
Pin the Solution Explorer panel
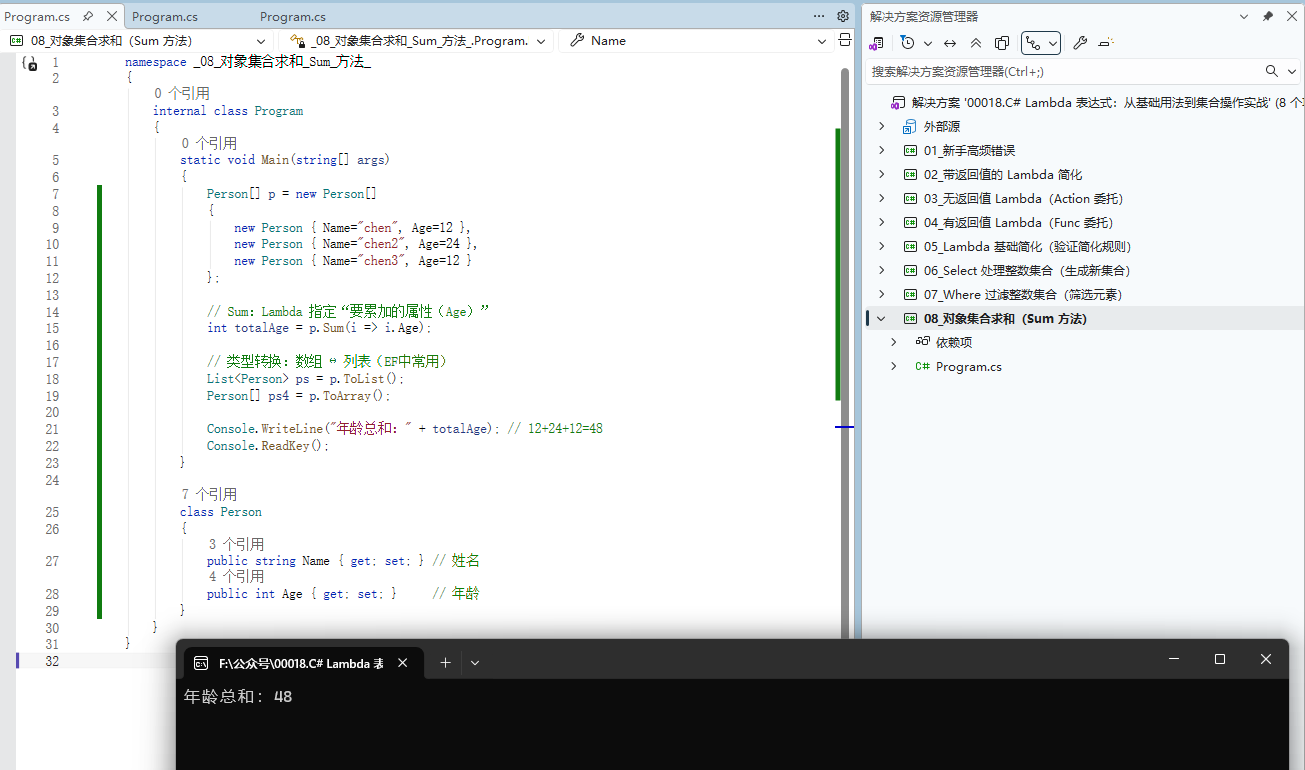(x=1268, y=16)
